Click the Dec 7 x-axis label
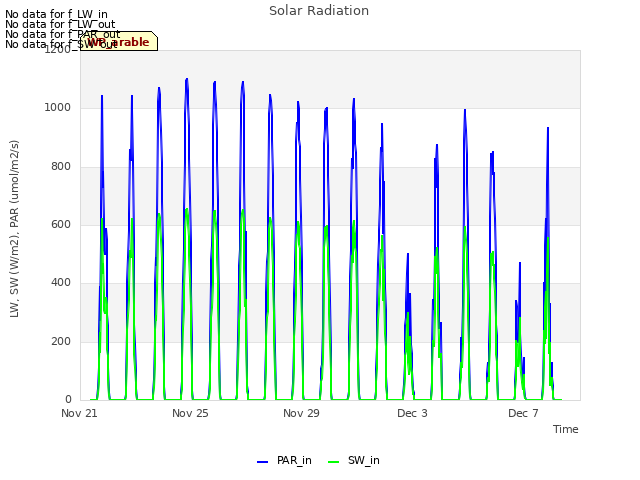Image resolution: width=640 pixels, height=480 pixels. [523, 413]
